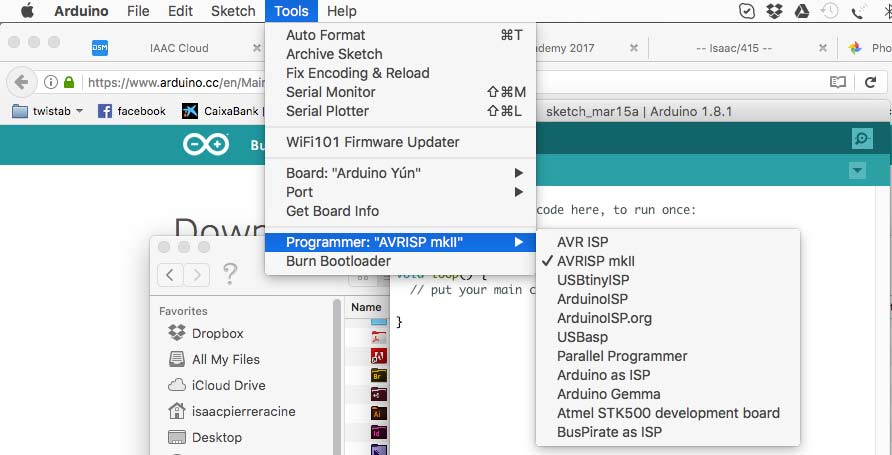
Task: Open the tab dropdown arrow in Arduino IDE
Action: (x=857, y=171)
